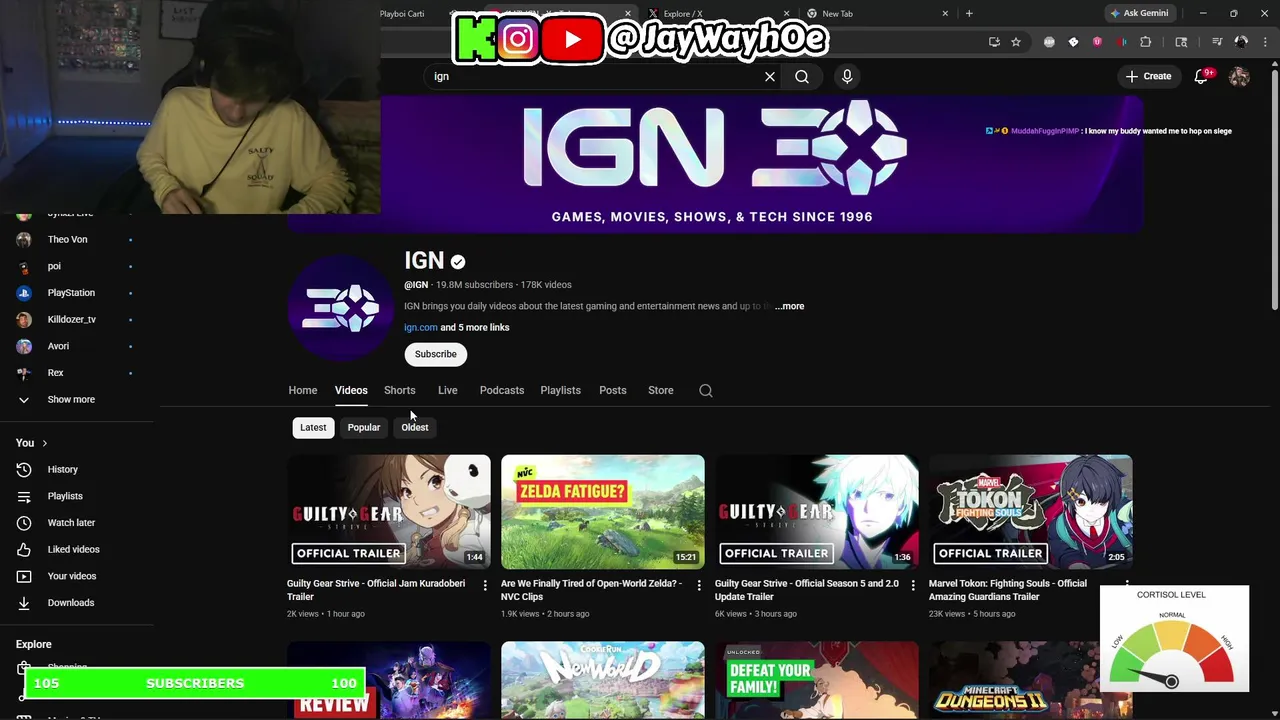Open the ign.com link
This screenshot has width=1280, height=720.
pyautogui.click(x=421, y=327)
